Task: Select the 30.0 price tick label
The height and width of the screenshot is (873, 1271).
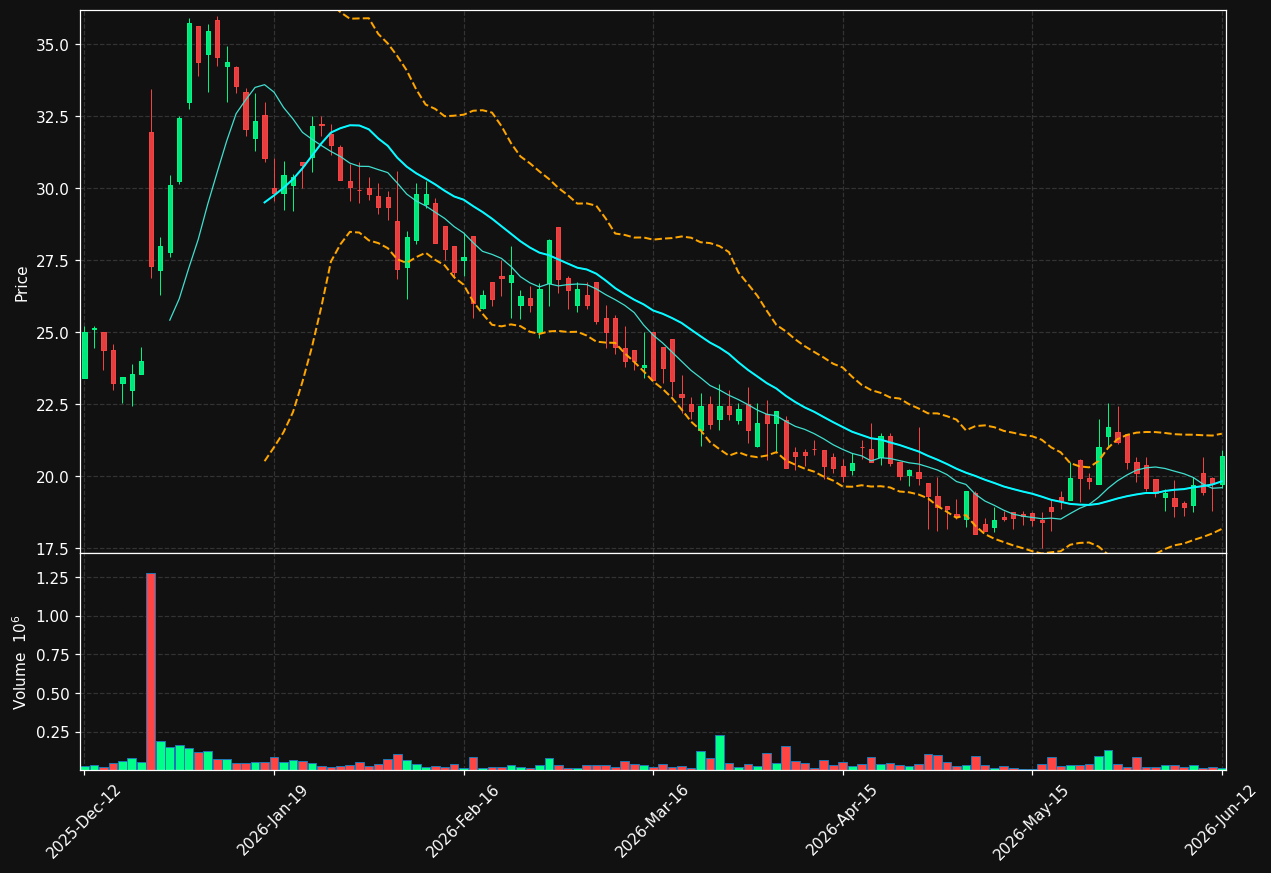Action: tap(55, 189)
